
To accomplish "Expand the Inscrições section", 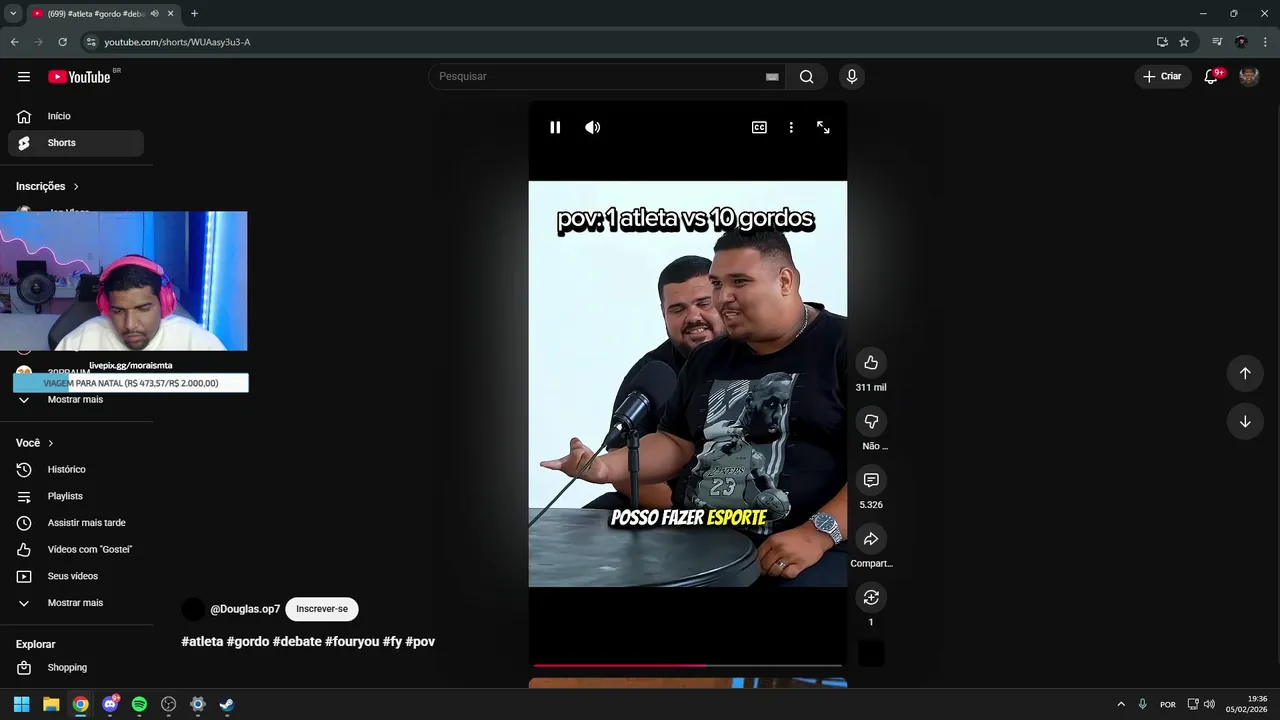I will [48, 186].
